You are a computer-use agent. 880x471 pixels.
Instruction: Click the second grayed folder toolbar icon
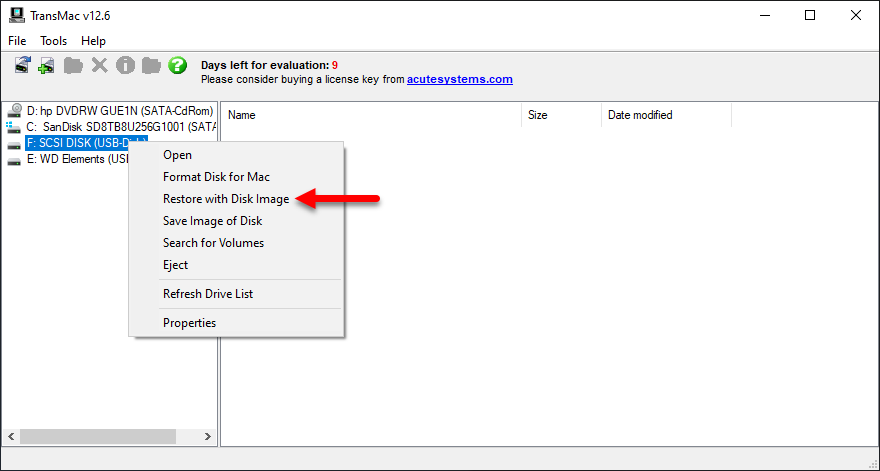point(151,66)
